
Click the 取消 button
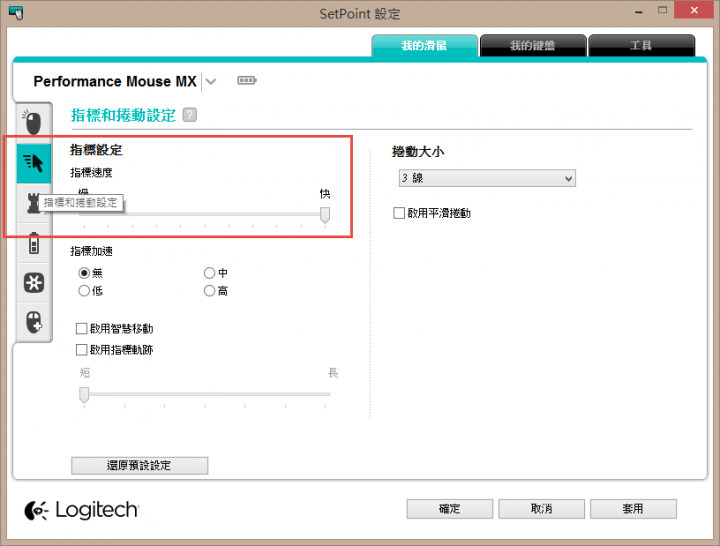[x=541, y=509]
